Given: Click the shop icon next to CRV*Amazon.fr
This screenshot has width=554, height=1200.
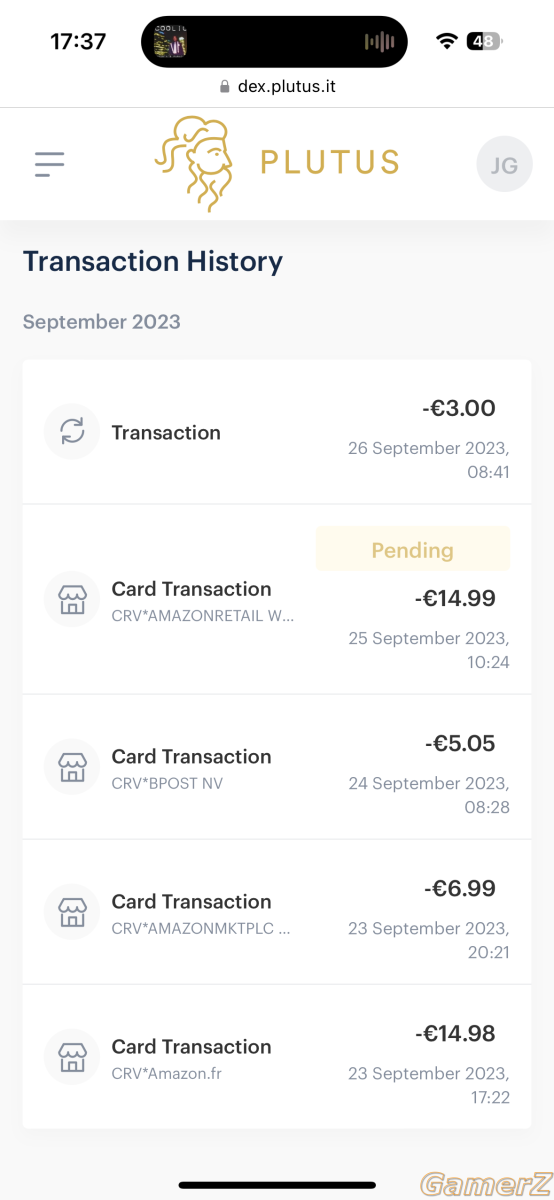Looking at the screenshot, I should click(x=72, y=1057).
